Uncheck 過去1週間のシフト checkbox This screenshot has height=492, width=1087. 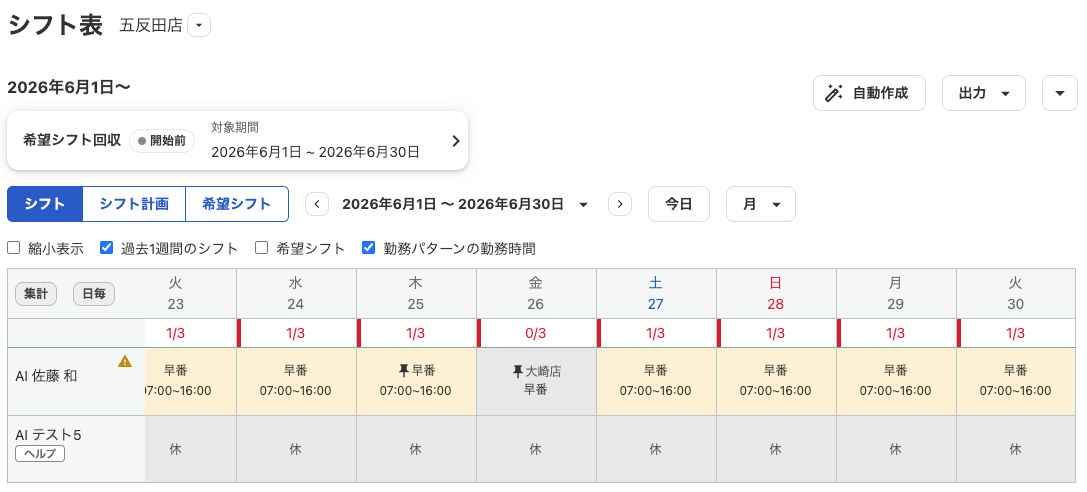[106, 247]
